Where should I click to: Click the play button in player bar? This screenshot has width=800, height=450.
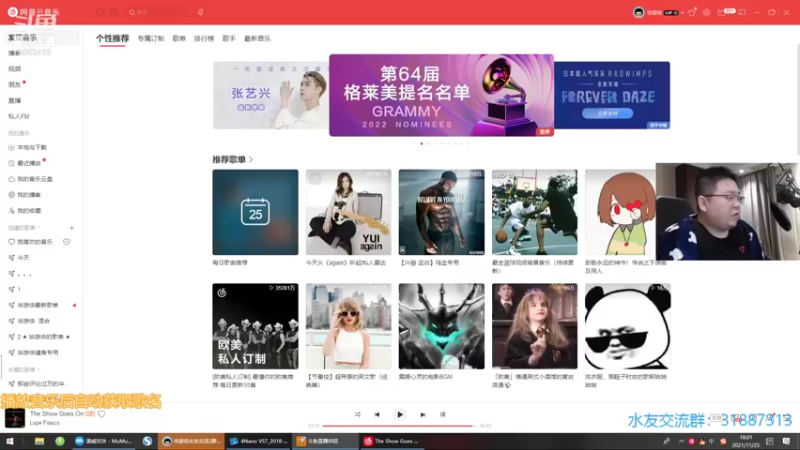pyautogui.click(x=399, y=414)
